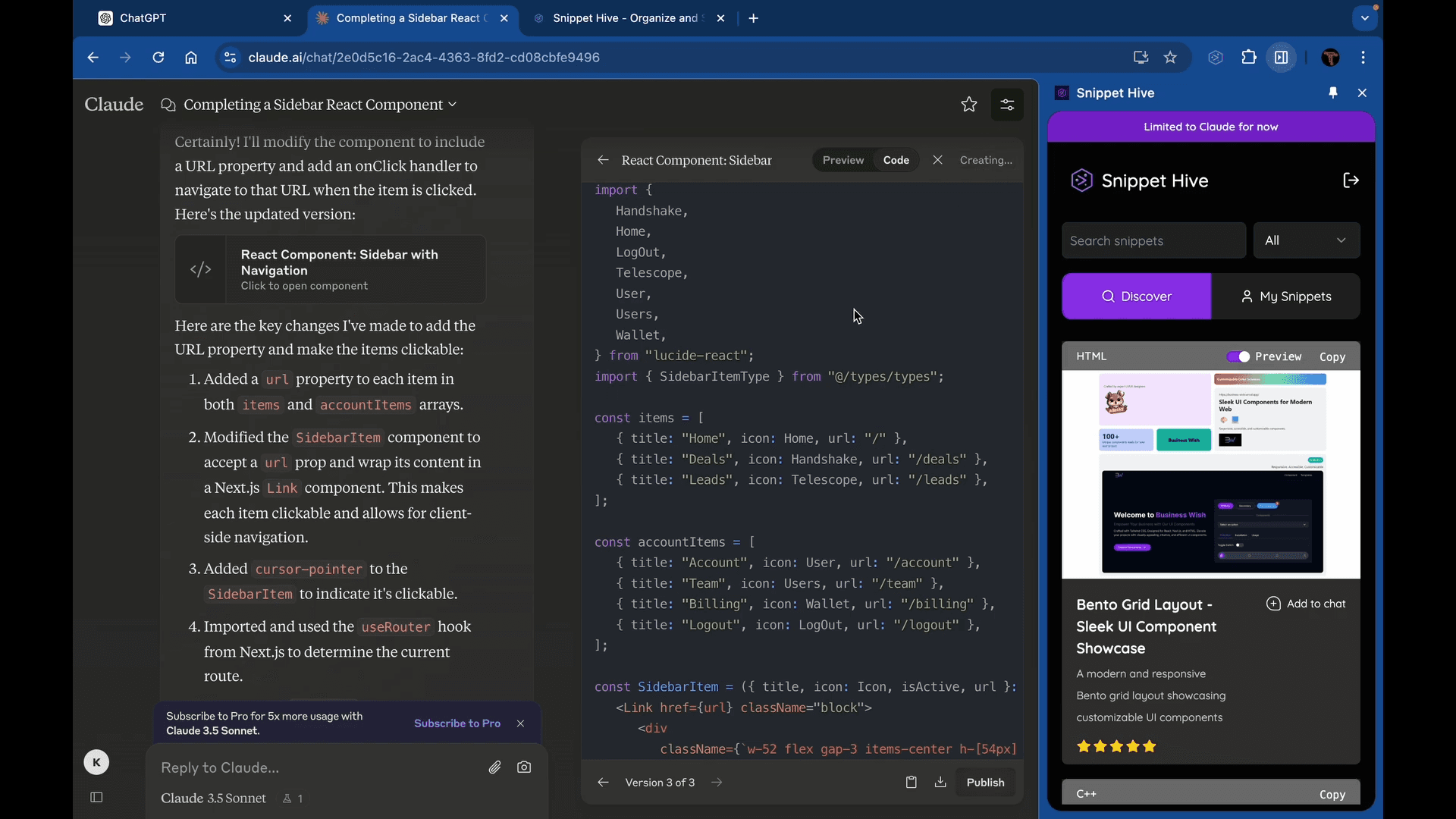Open chat settings with the sliders icon
The height and width of the screenshot is (819, 1456).
pos(1007,105)
